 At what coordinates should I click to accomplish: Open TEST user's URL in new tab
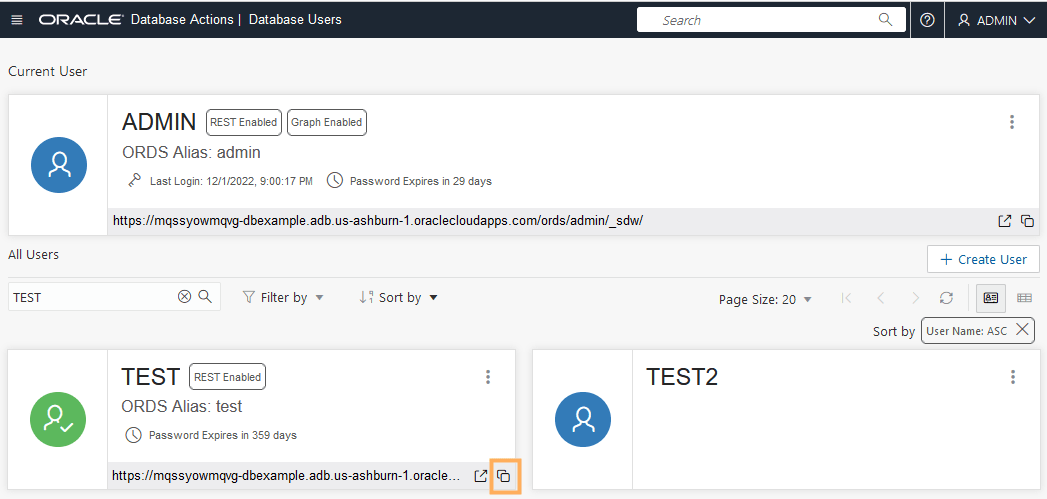(481, 476)
